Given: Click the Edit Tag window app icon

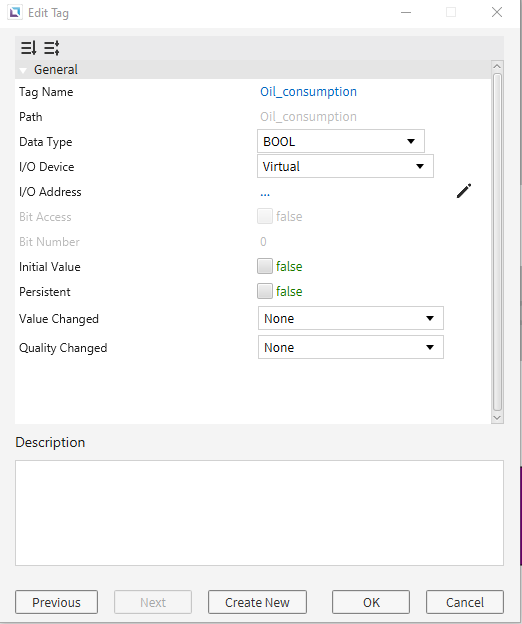Looking at the screenshot, I should [x=15, y=12].
